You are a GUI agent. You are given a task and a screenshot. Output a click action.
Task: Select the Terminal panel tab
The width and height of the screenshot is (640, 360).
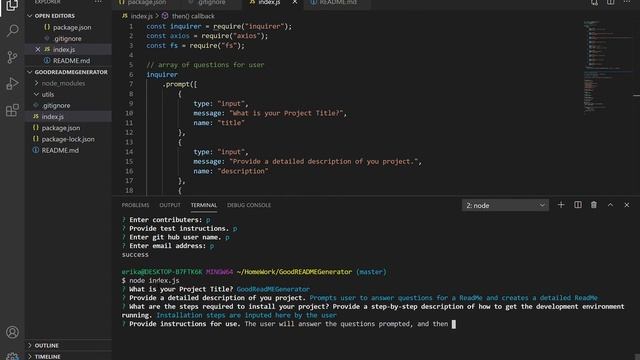tap(204, 205)
